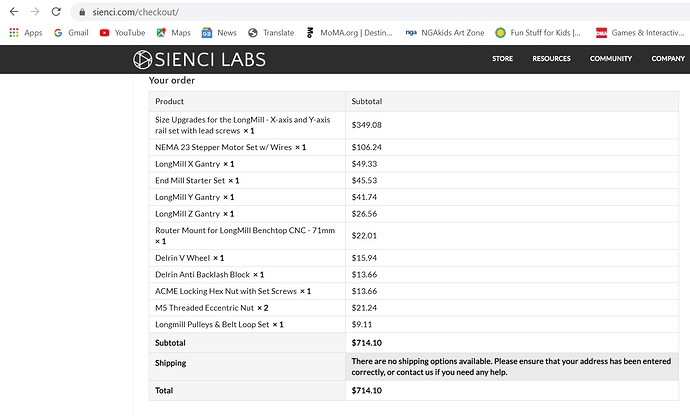Click Delrin Anti Backlash Block text
This screenshot has width=690, height=416.
[202, 275]
